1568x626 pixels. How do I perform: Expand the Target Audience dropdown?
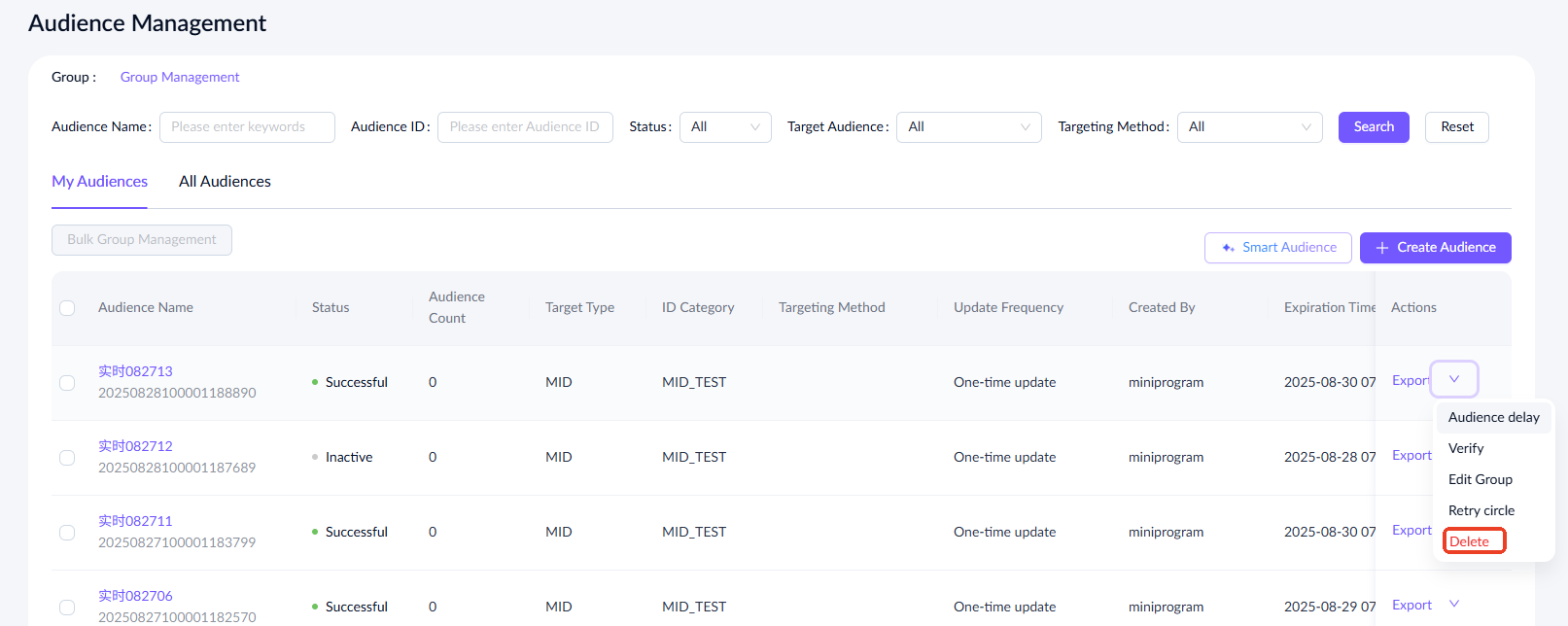click(967, 127)
